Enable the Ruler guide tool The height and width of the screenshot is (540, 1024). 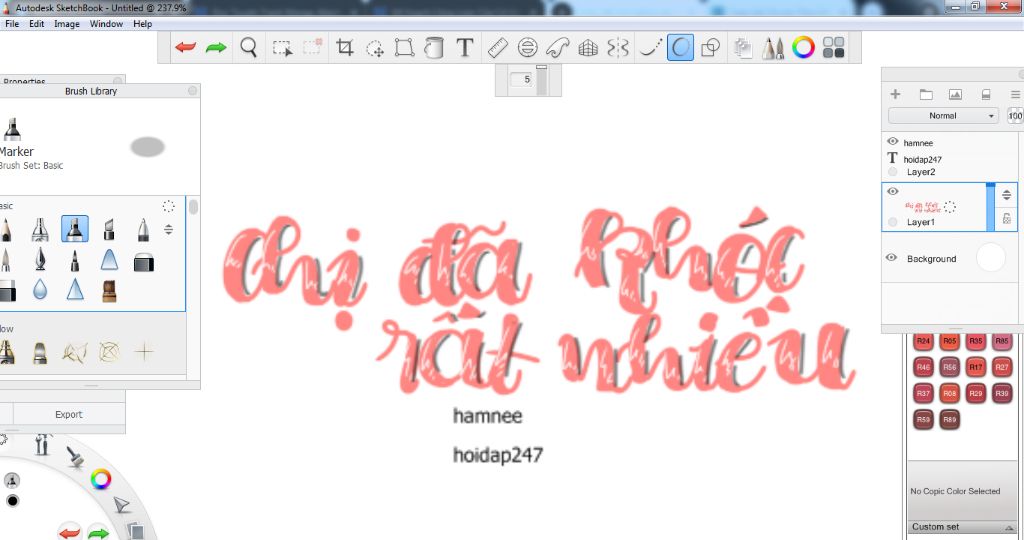498,47
